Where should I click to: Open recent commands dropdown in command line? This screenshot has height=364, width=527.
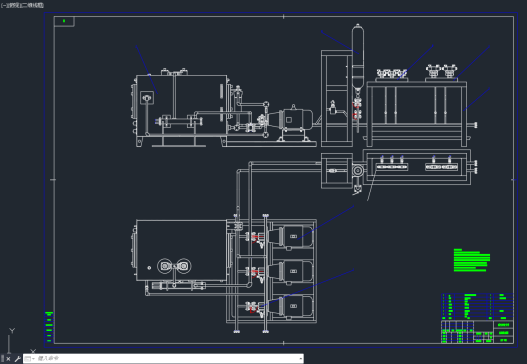point(30,359)
